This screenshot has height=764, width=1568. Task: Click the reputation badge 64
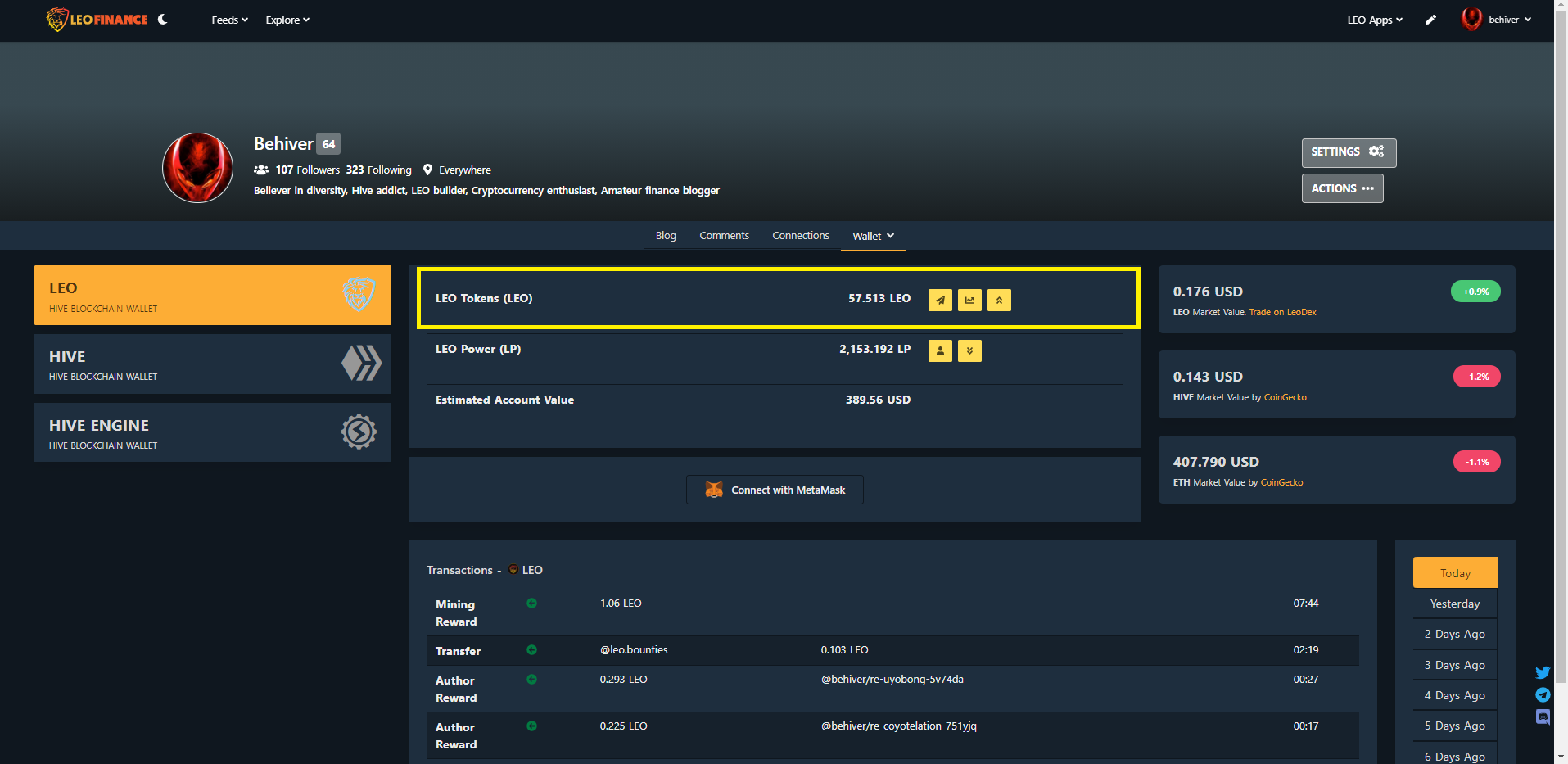pos(328,144)
